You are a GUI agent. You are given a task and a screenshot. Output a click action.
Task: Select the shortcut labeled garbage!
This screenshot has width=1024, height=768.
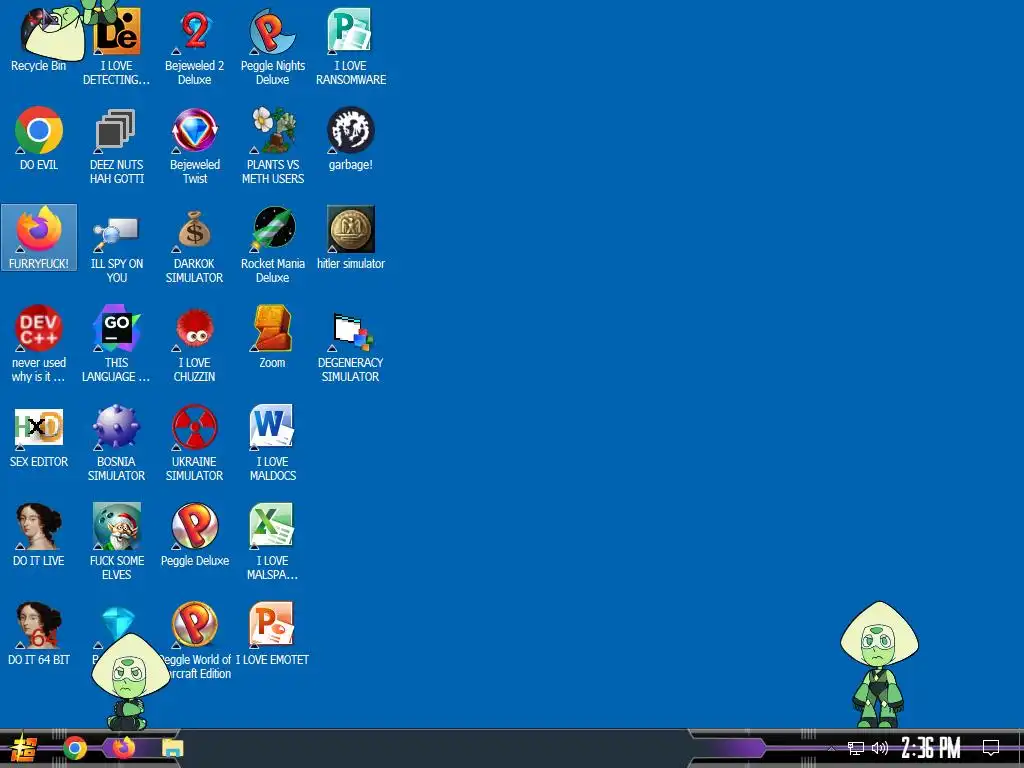351,138
